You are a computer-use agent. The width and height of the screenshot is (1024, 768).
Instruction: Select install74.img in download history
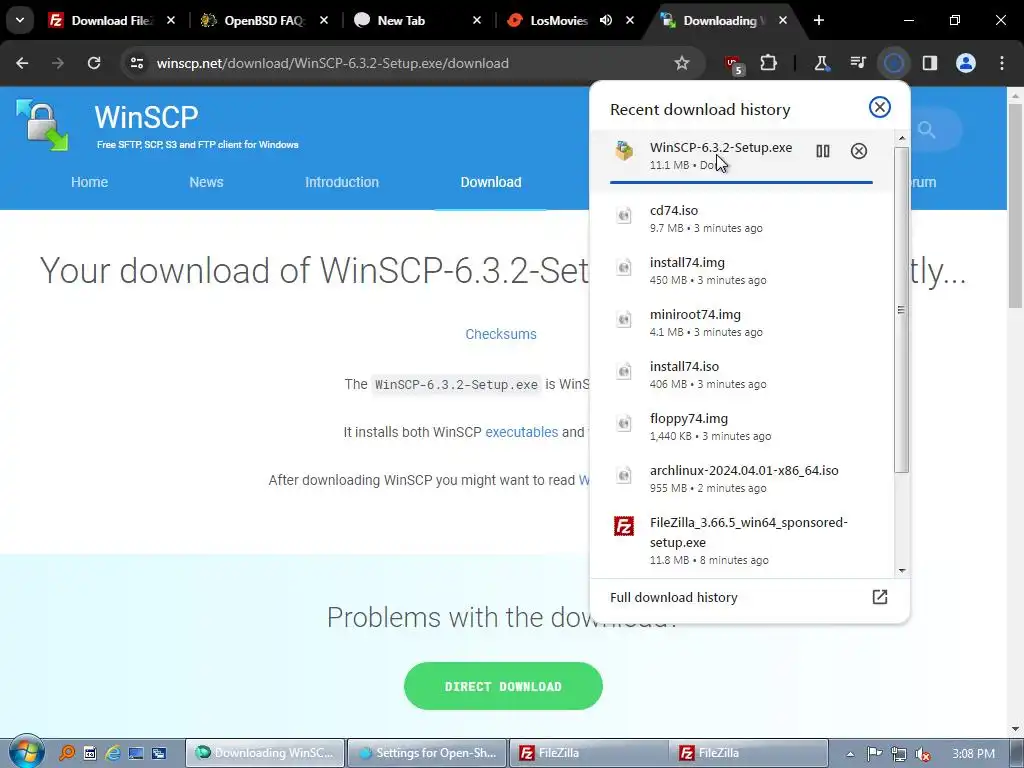tap(741, 270)
